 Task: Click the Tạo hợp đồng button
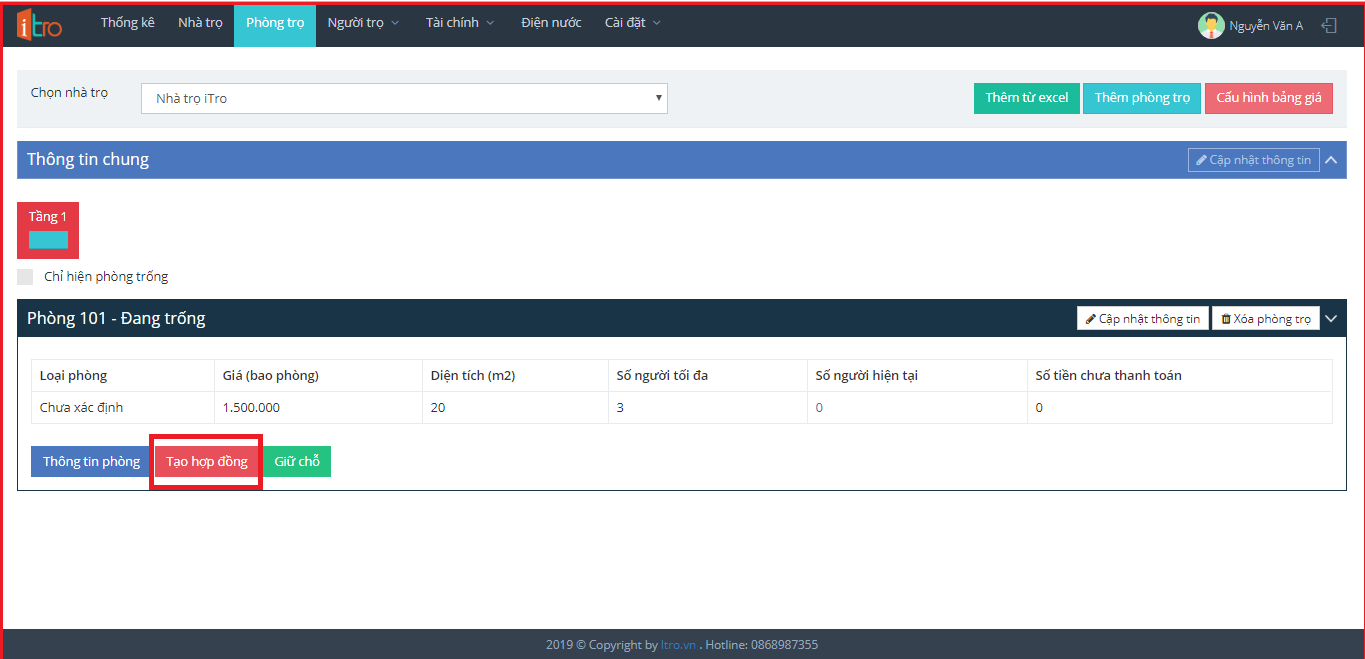[207, 462]
